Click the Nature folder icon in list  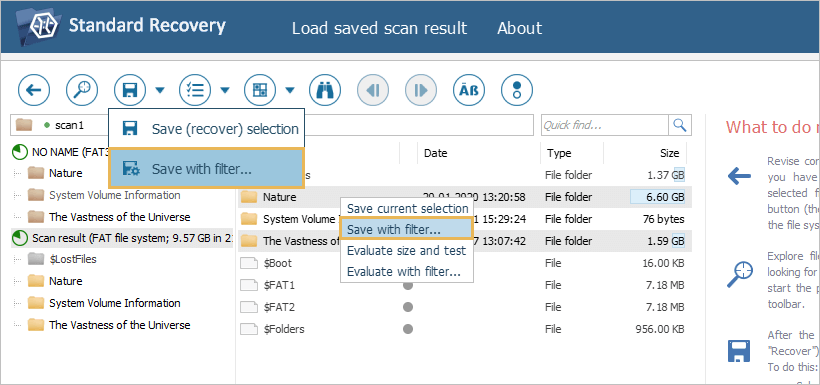click(249, 197)
